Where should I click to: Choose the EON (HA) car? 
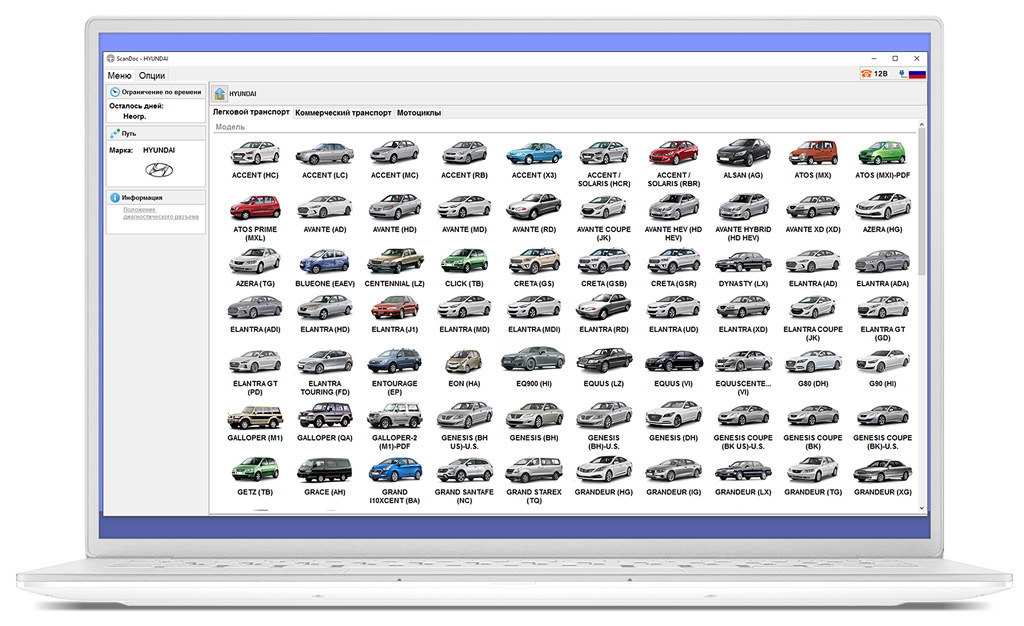[x=464, y=368]
